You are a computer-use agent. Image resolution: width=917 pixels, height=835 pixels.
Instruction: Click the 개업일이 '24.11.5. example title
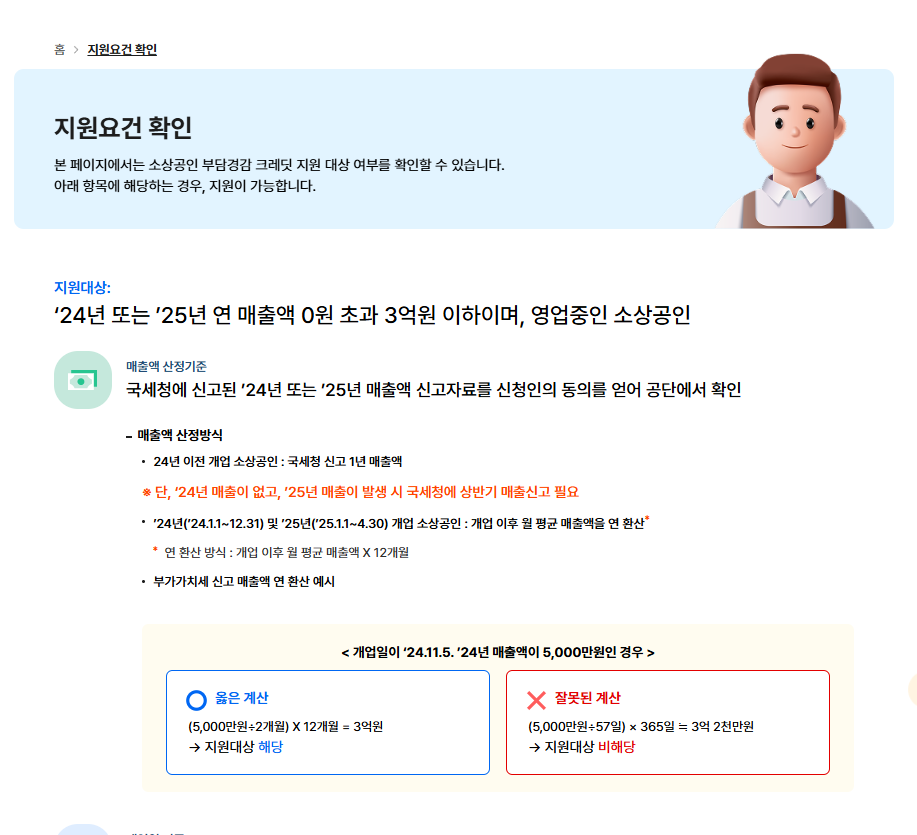498,653
